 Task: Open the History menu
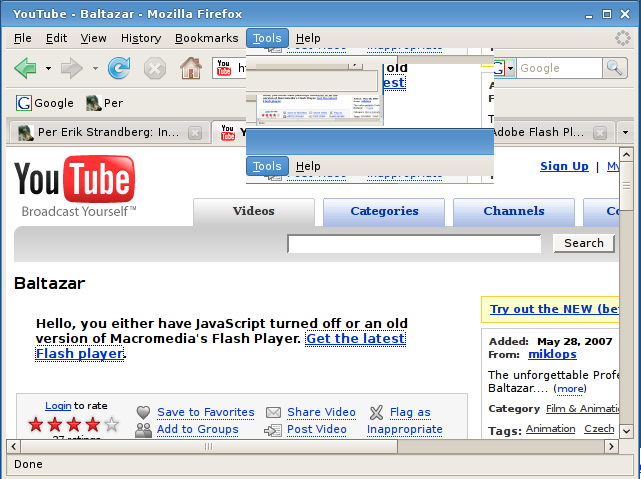click(x=141, y=38)
